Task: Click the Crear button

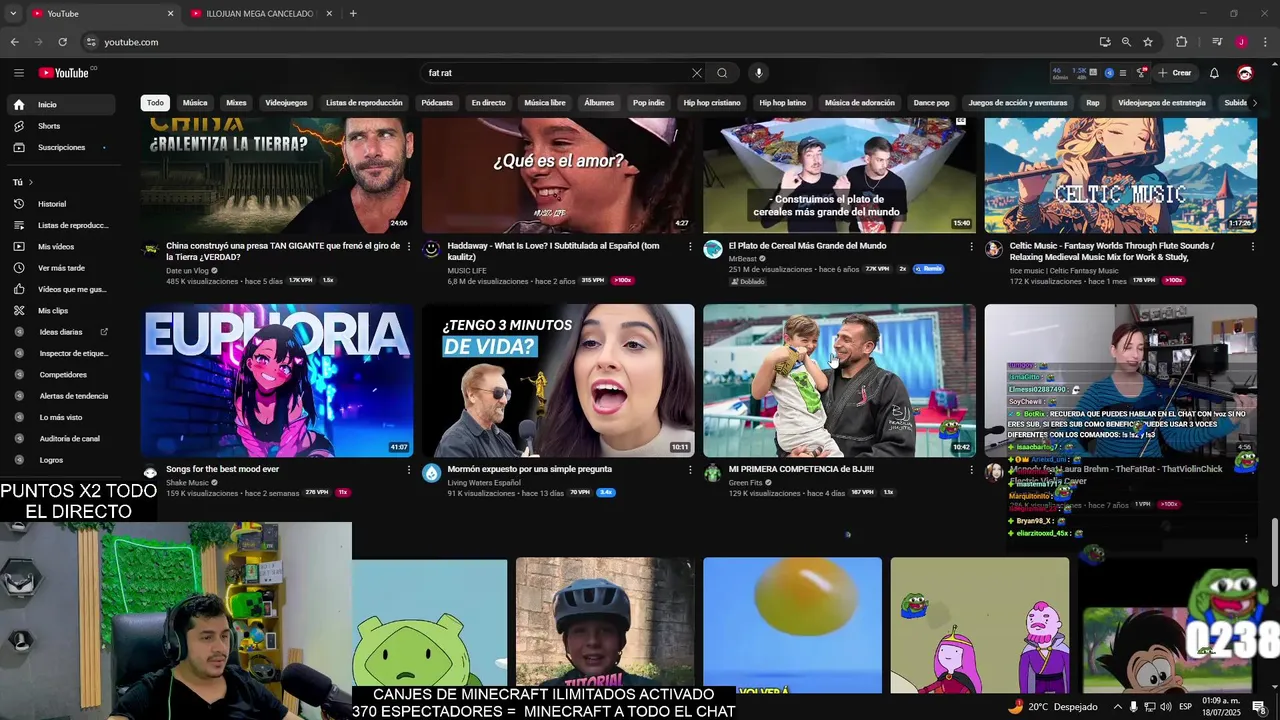Action: click(x=1175, y=73)
